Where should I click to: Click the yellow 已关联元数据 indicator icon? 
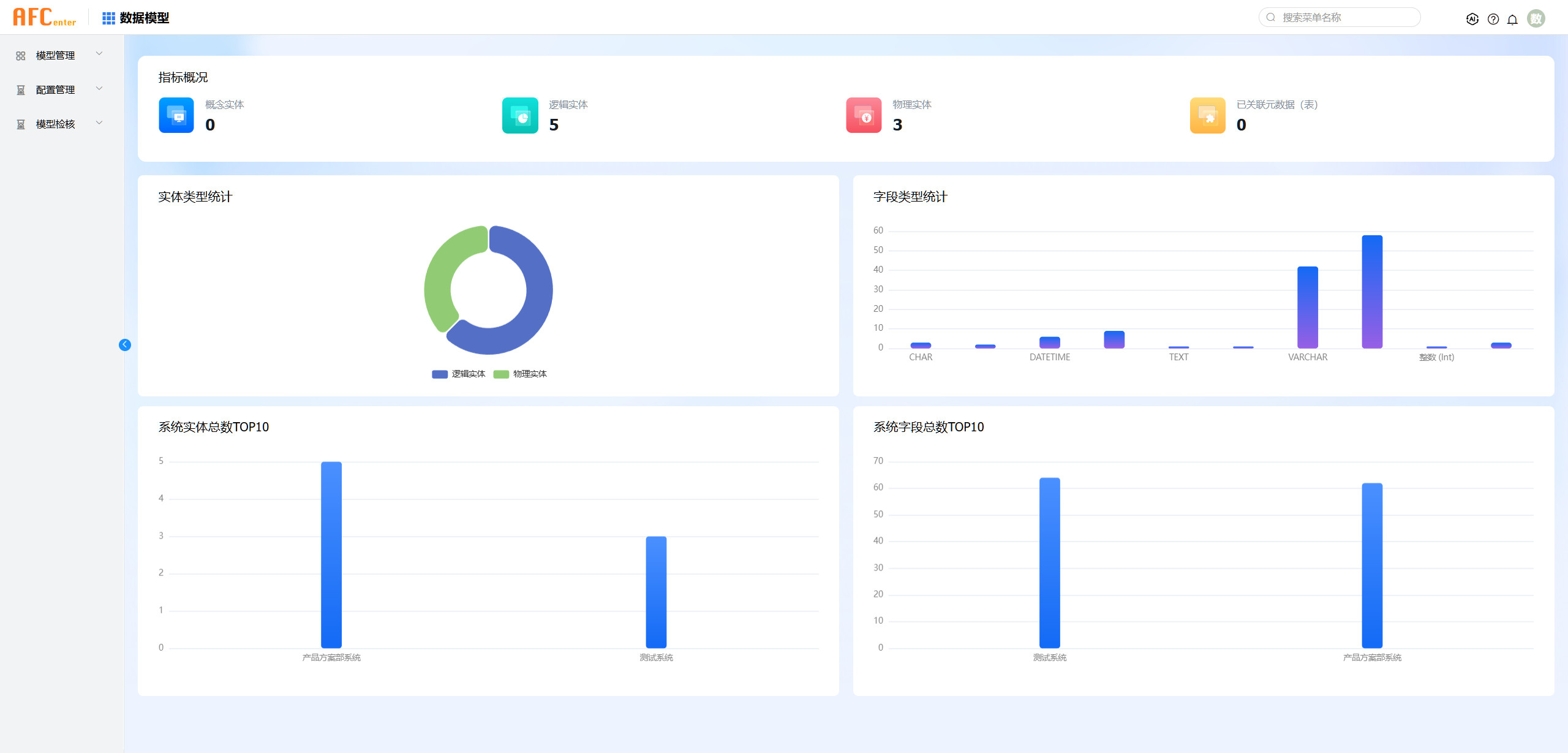point(1207,115)
